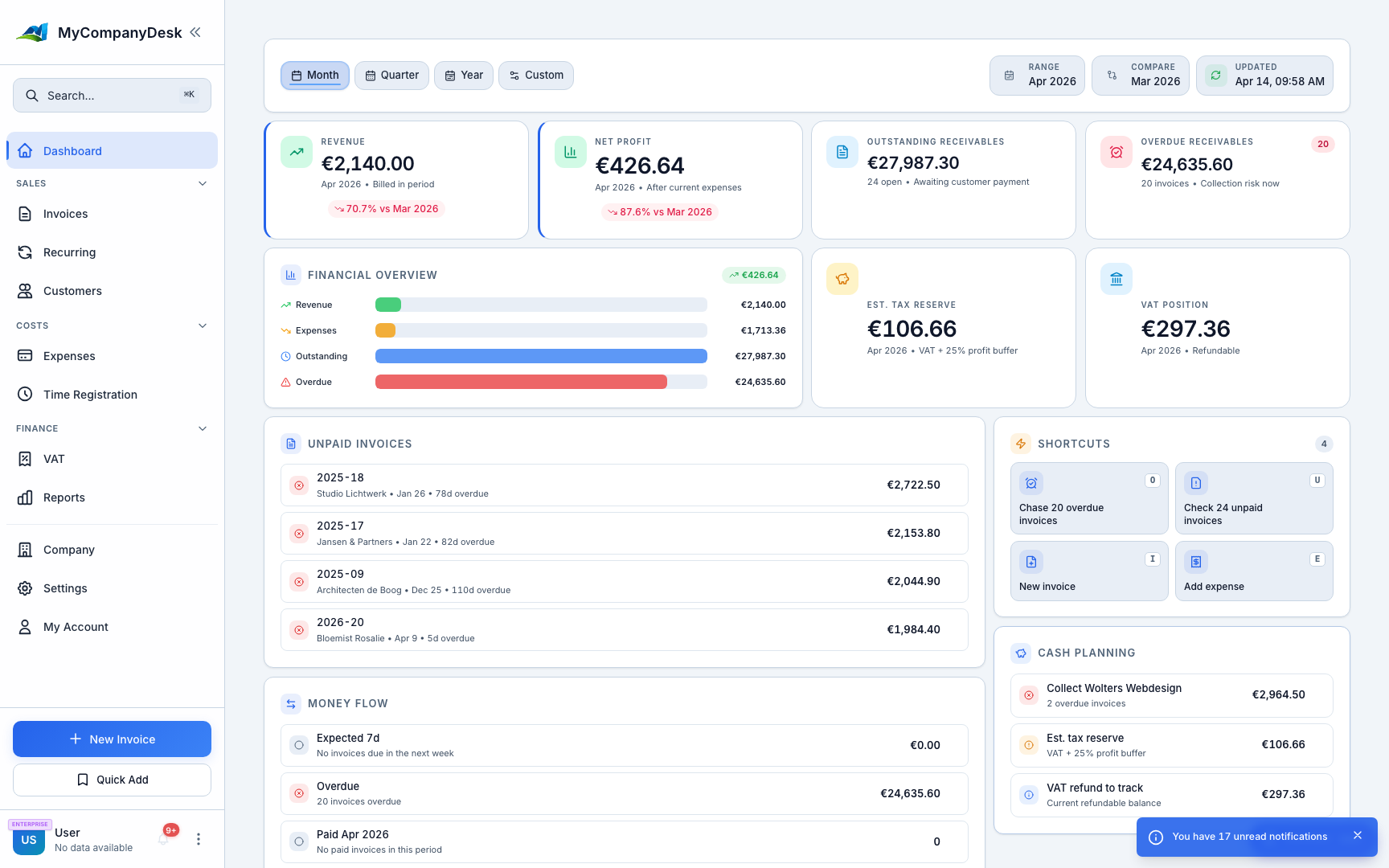Select the Recurring sales icon
The height and width of the screenshot is (868, 1389).
[25, 252]
